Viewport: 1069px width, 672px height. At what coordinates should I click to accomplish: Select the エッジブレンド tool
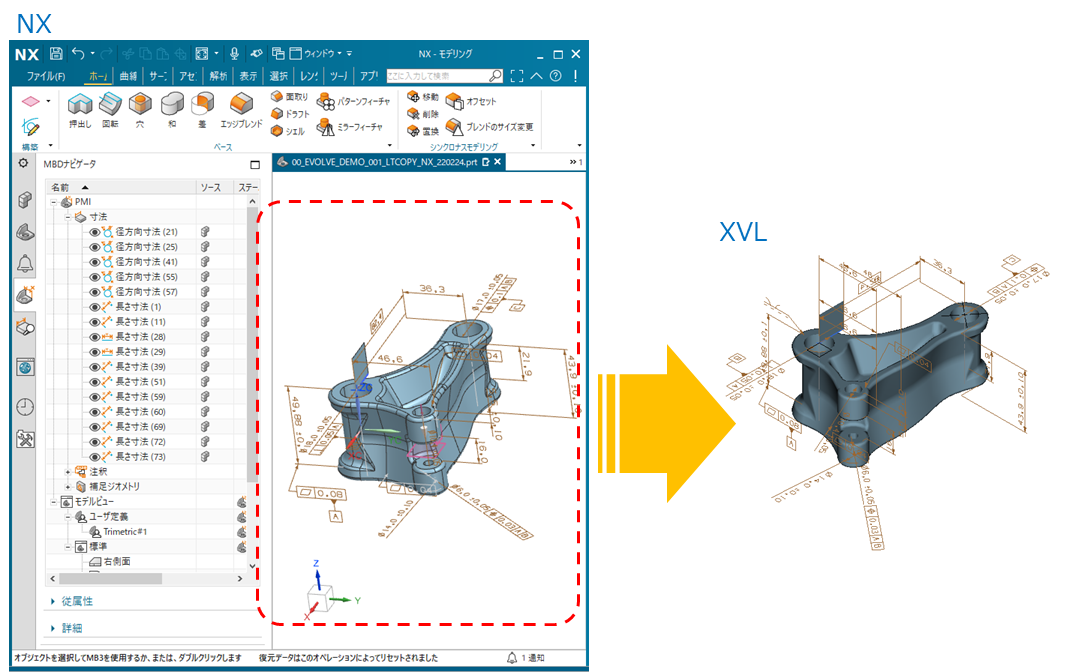click(x=241, y=110)
